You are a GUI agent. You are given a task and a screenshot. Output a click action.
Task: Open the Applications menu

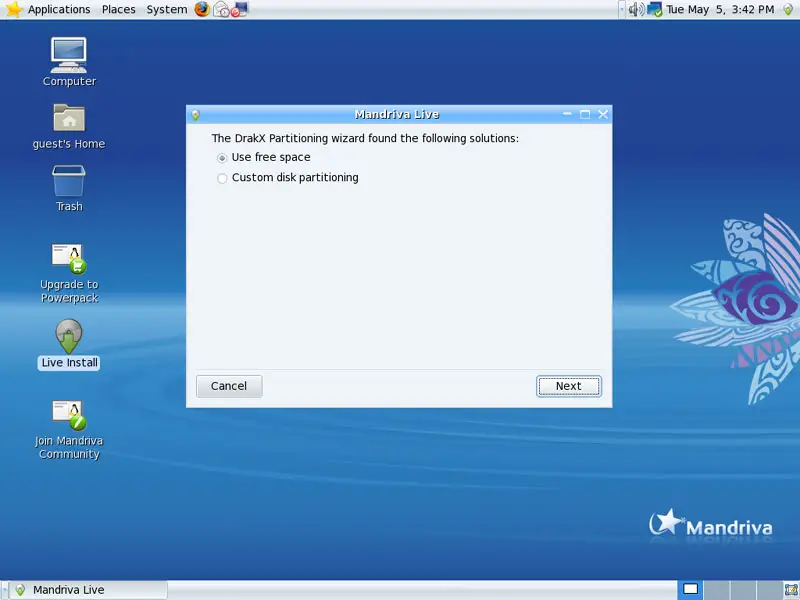pyautogui.click(x=59, y=9)
